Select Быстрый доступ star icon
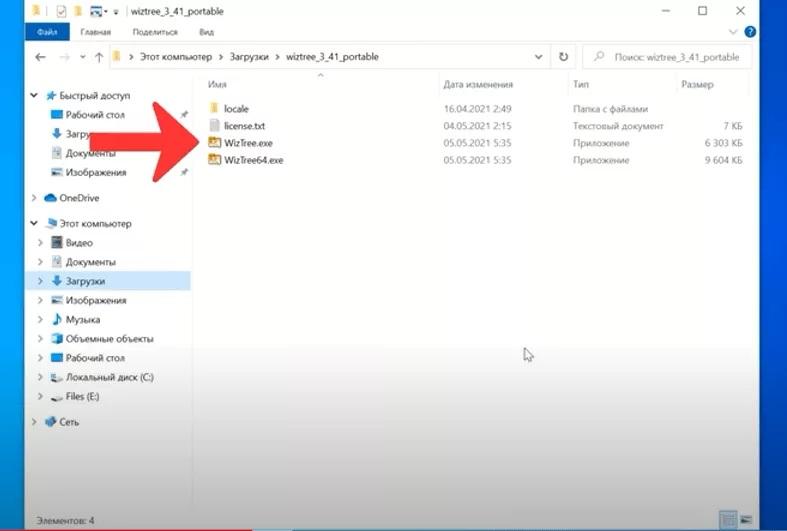 pyautogui.click(x=50, y=95)
